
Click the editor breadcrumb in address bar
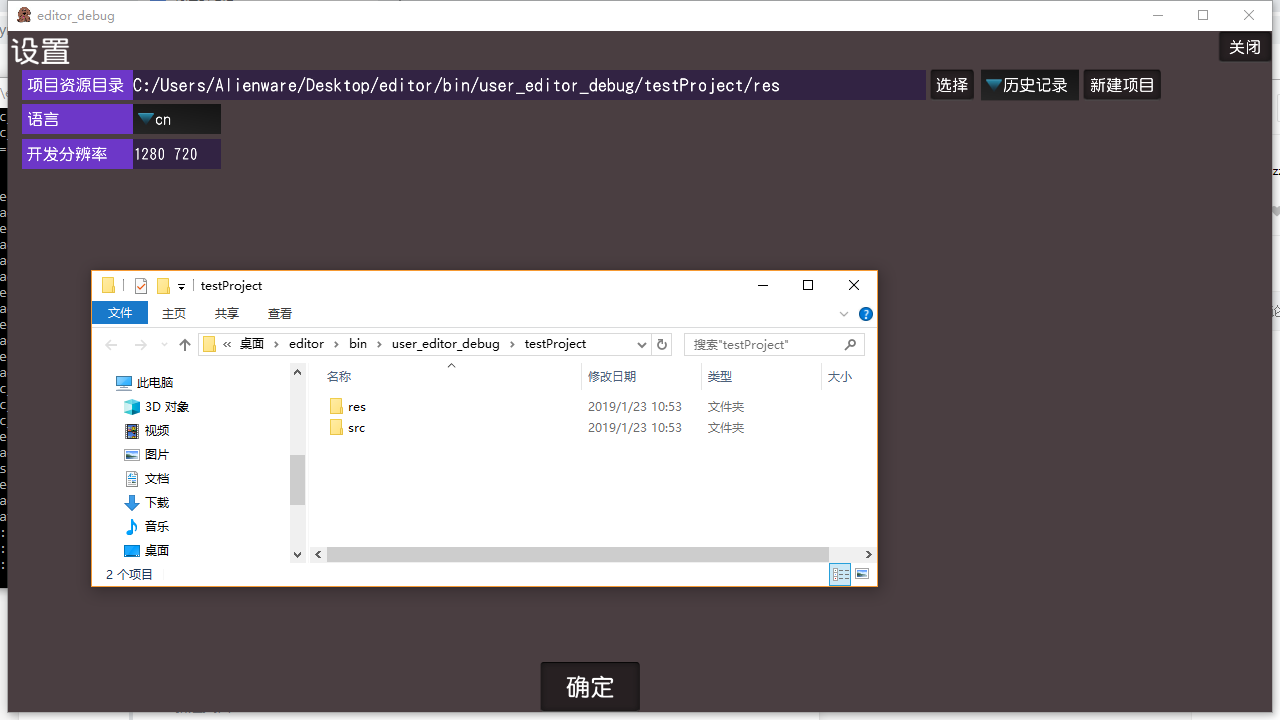click(x=306, y=343)
